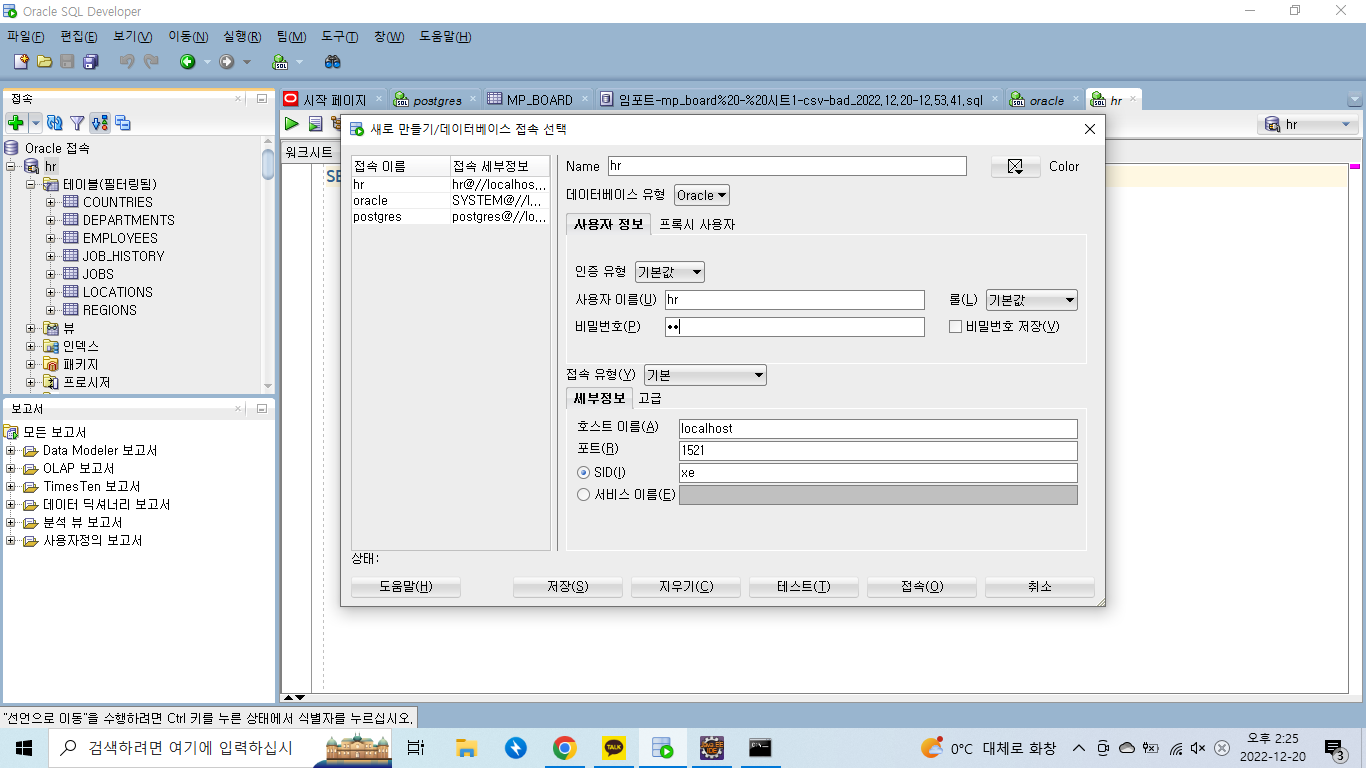Screen dimensions: 1366x768
Task: Click the Collapse All icon in connections panel
Action: pos(123,122)
